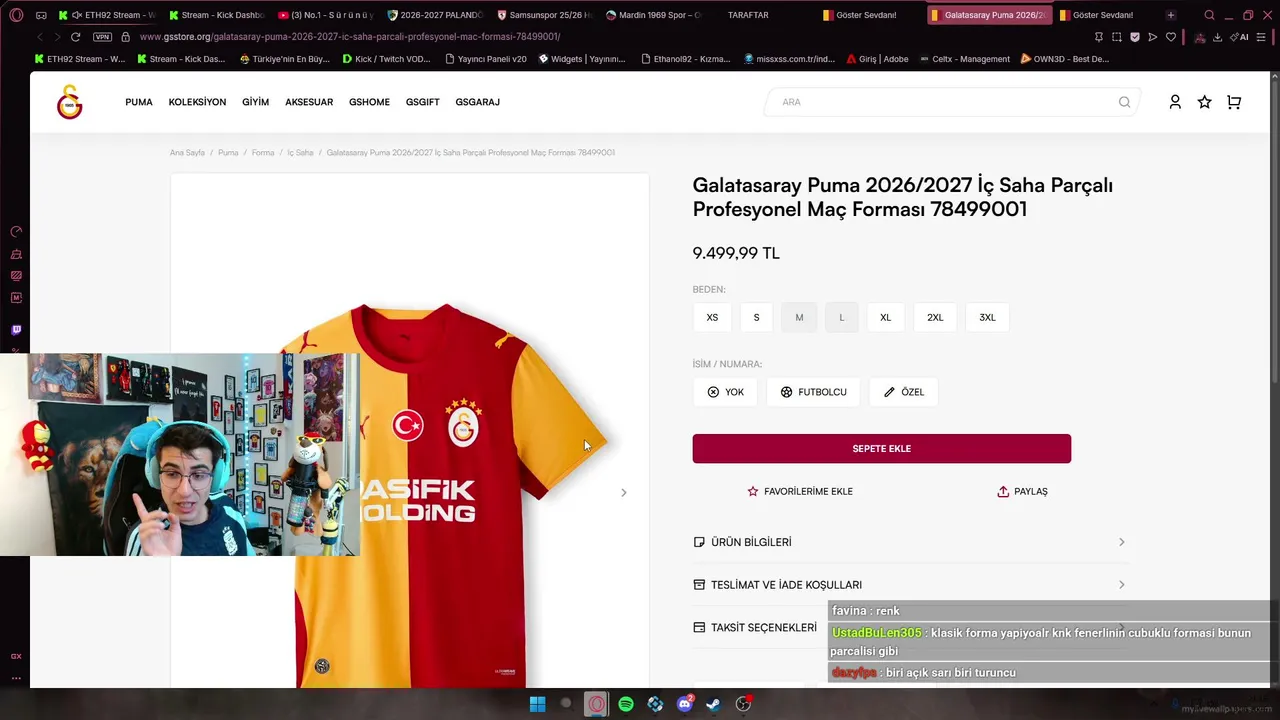Expand ÜRÜN BİLGİLERİ section

tap(910, 542)
